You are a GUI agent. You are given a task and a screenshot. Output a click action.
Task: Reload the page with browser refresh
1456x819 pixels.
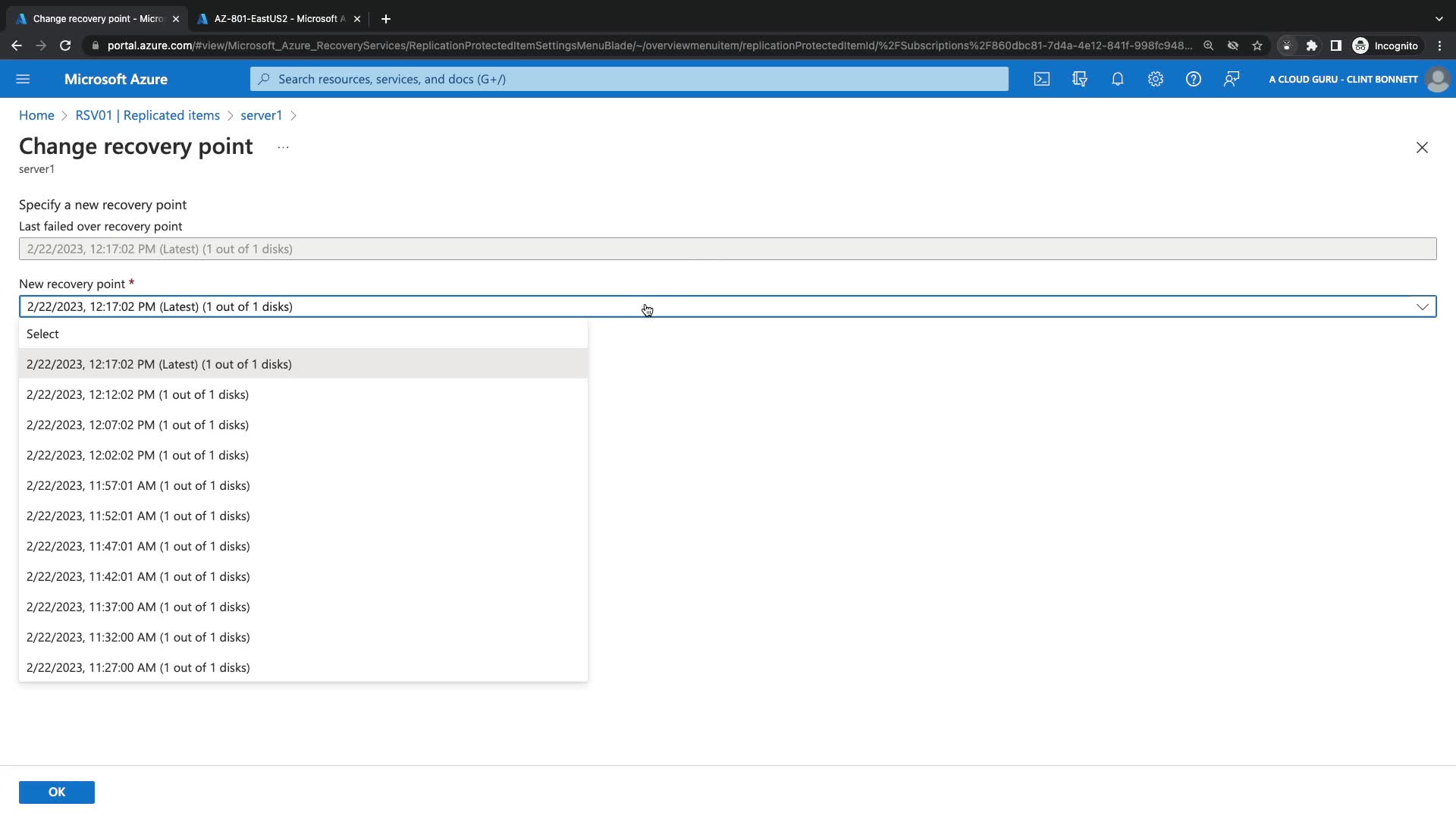[65, 45]
